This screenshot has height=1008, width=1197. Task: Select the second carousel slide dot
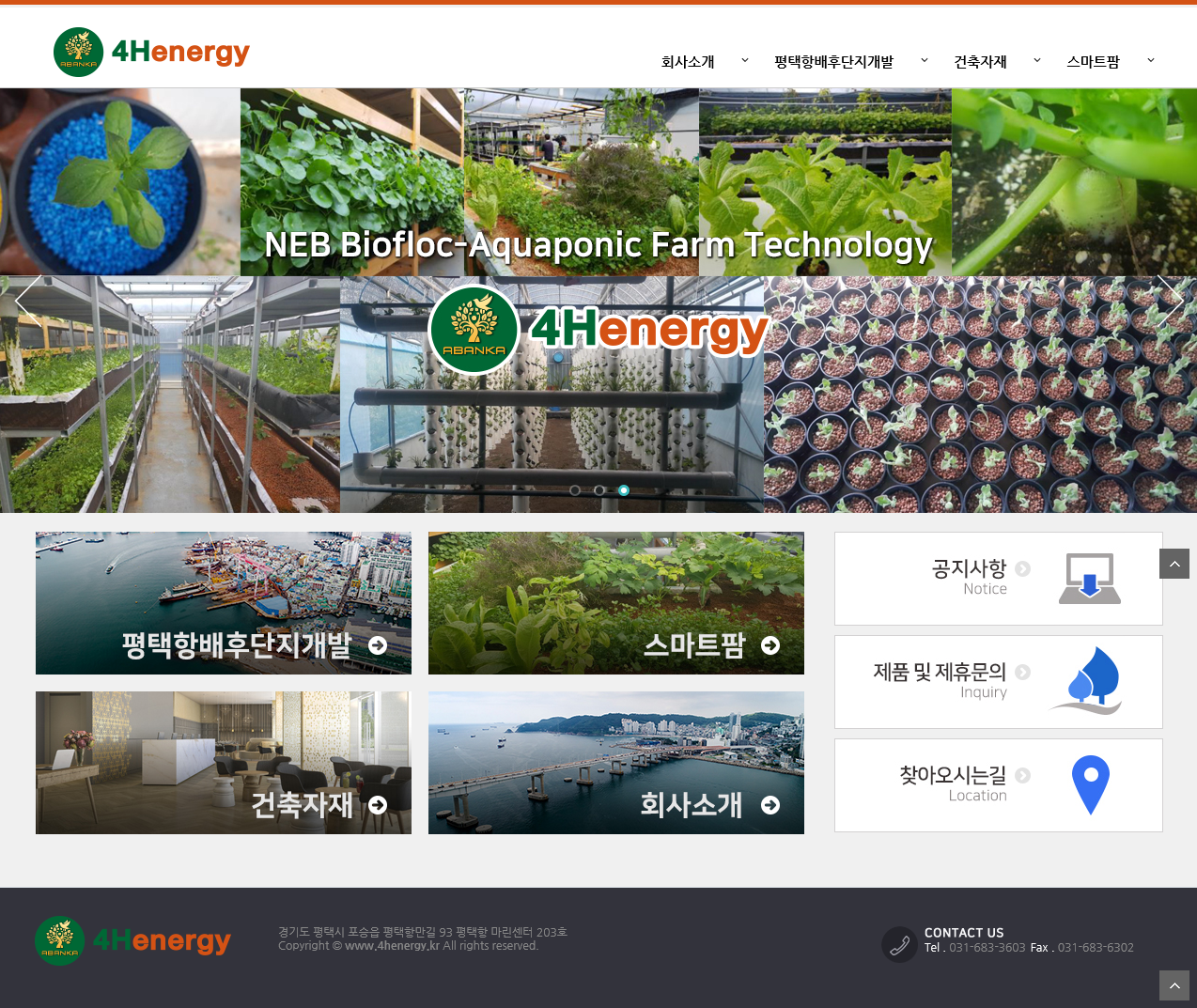click(x=599, y=490)
